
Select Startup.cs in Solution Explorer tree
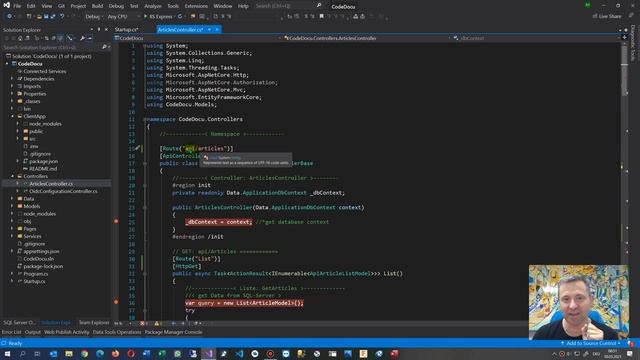click(x=34, y=281)
